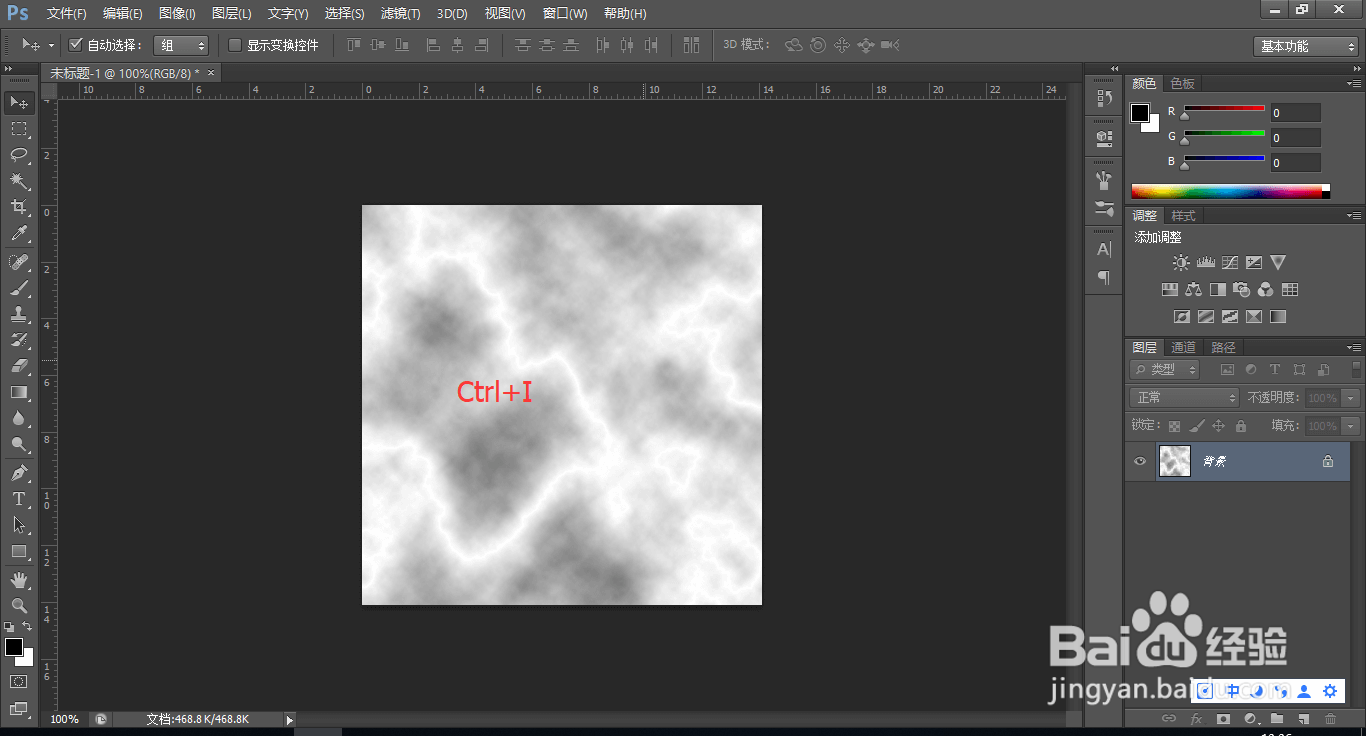
Task: Add a Black & White adjustment
Action: pos(1217,290)
